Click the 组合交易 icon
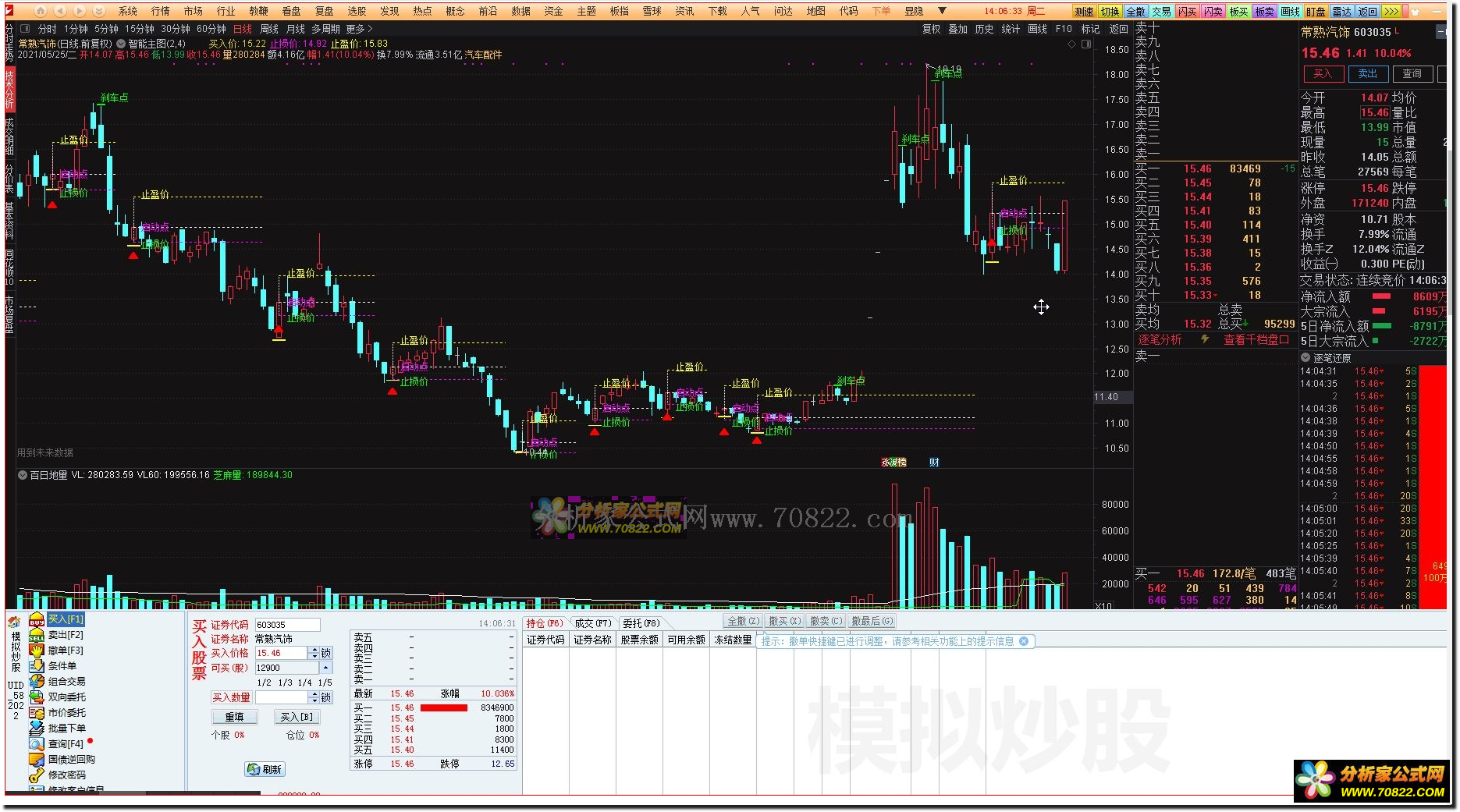The image size is (1460, 812). (x=37, y=682)
